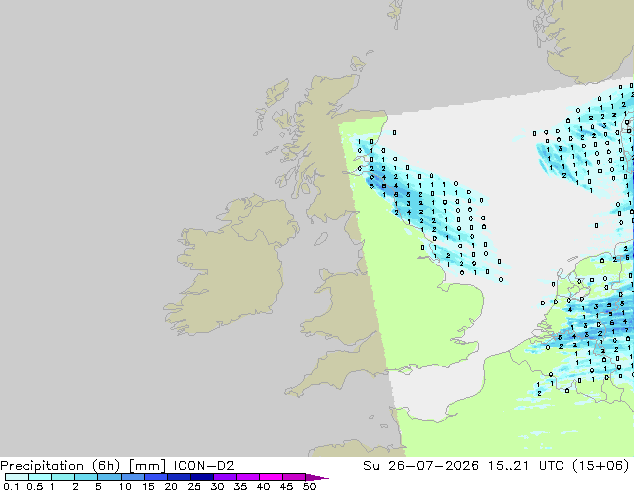Click the 0.5–1 mm legend color swatch
Viewport: 634px width, 490px height.
point(40,477)
